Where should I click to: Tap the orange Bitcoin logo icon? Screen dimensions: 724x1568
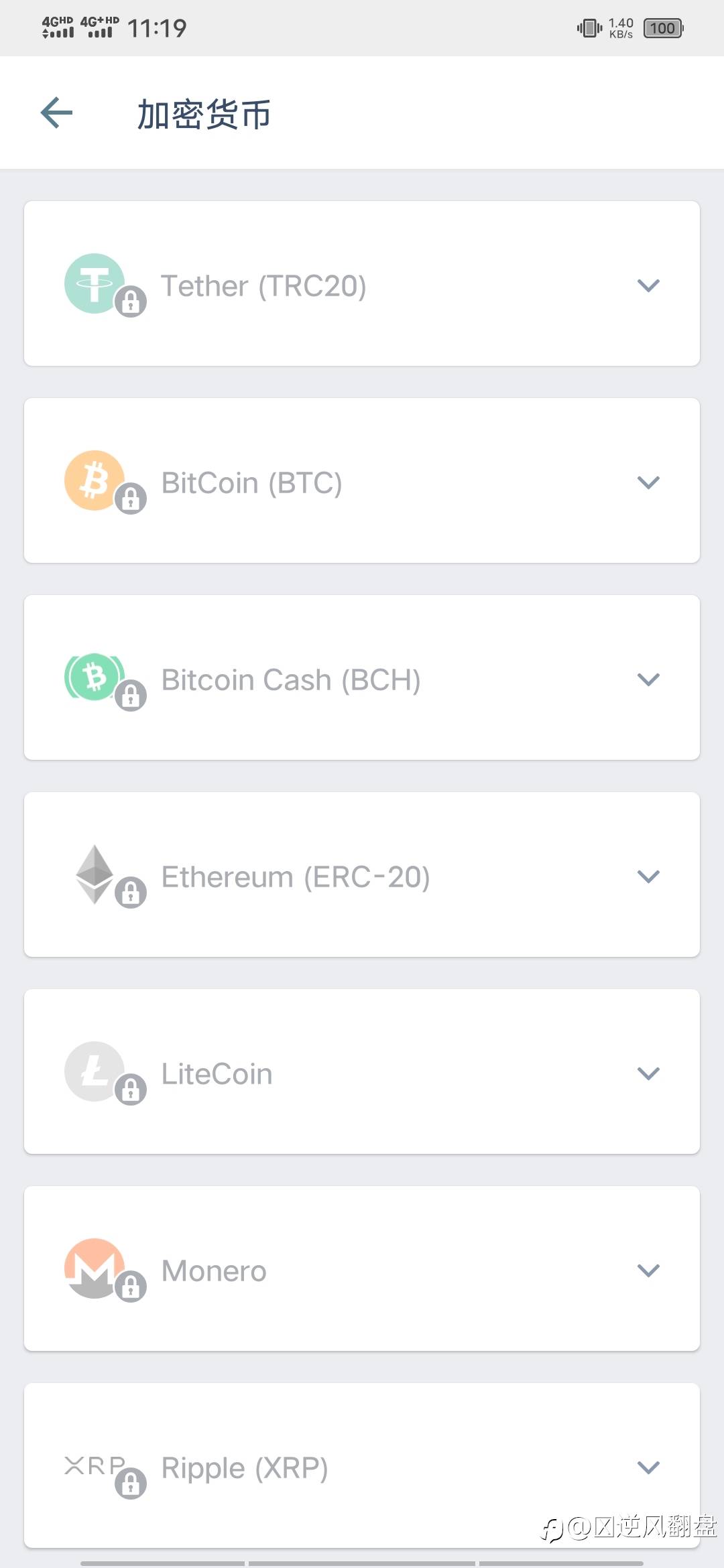tap(94, 480)
